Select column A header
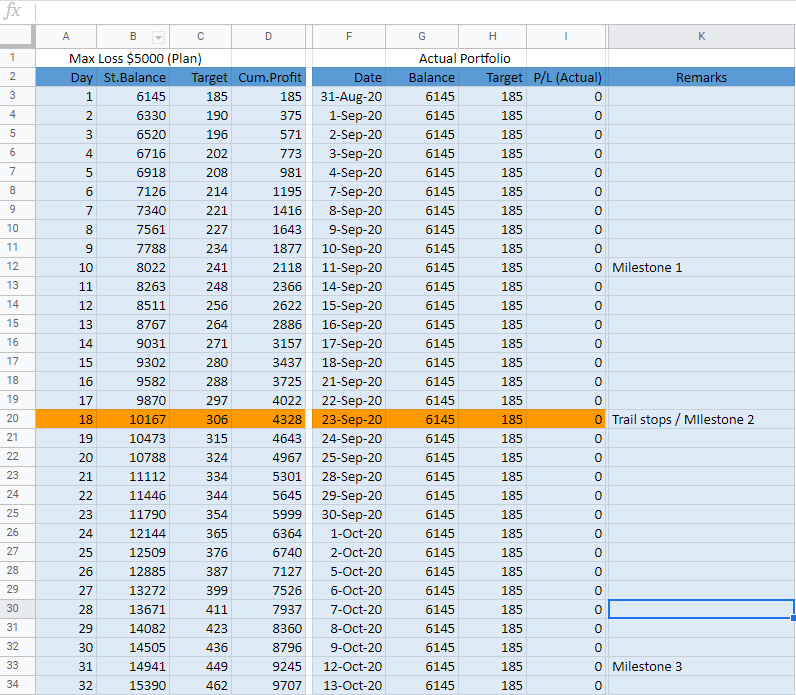The image size is (796, 695). click(66, 37)
